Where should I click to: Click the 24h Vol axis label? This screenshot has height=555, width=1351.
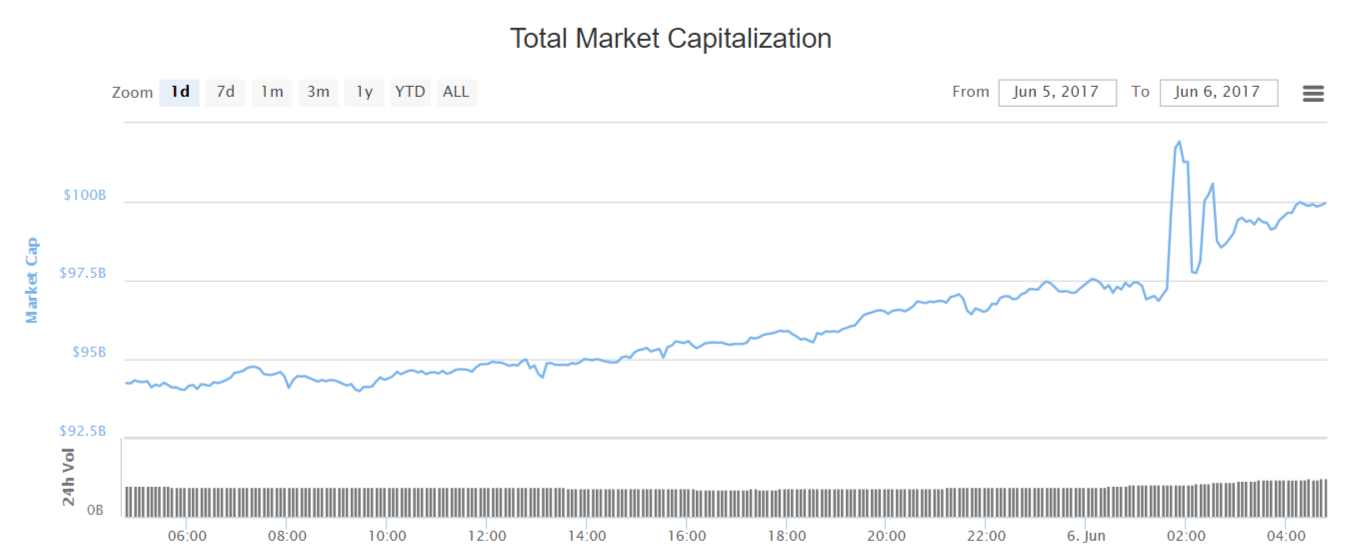(69, 477)
